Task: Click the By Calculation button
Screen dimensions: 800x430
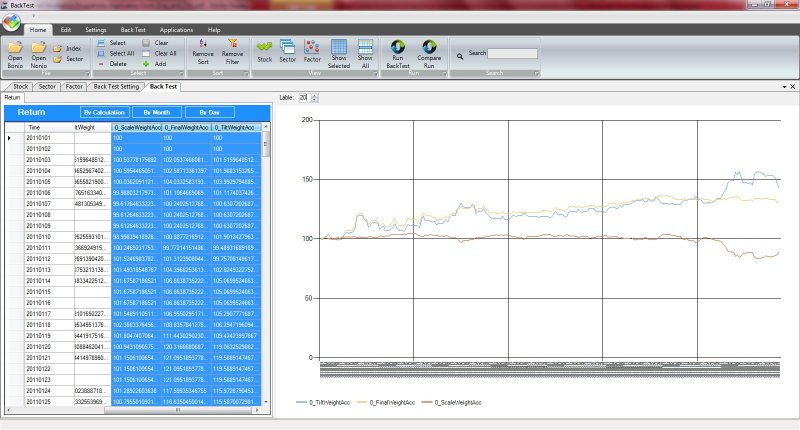Action: (x=104, y=112)
